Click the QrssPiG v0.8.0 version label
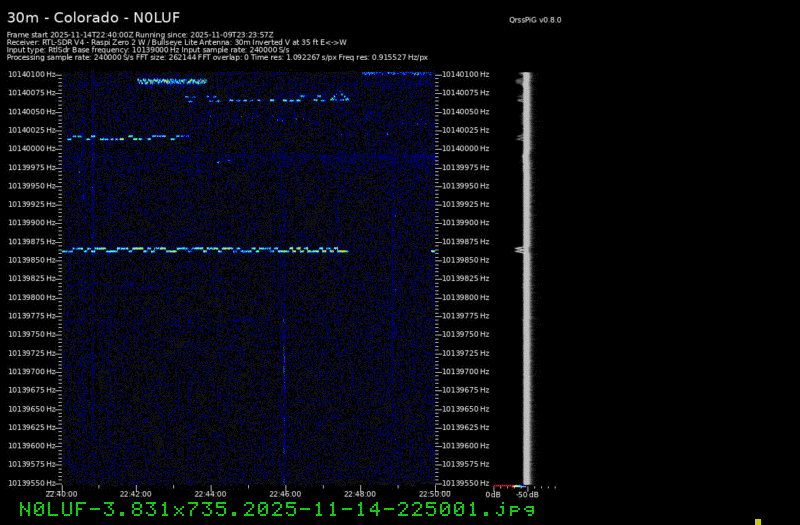The width and height of the screenshot is (800, 525). point(535,19)
